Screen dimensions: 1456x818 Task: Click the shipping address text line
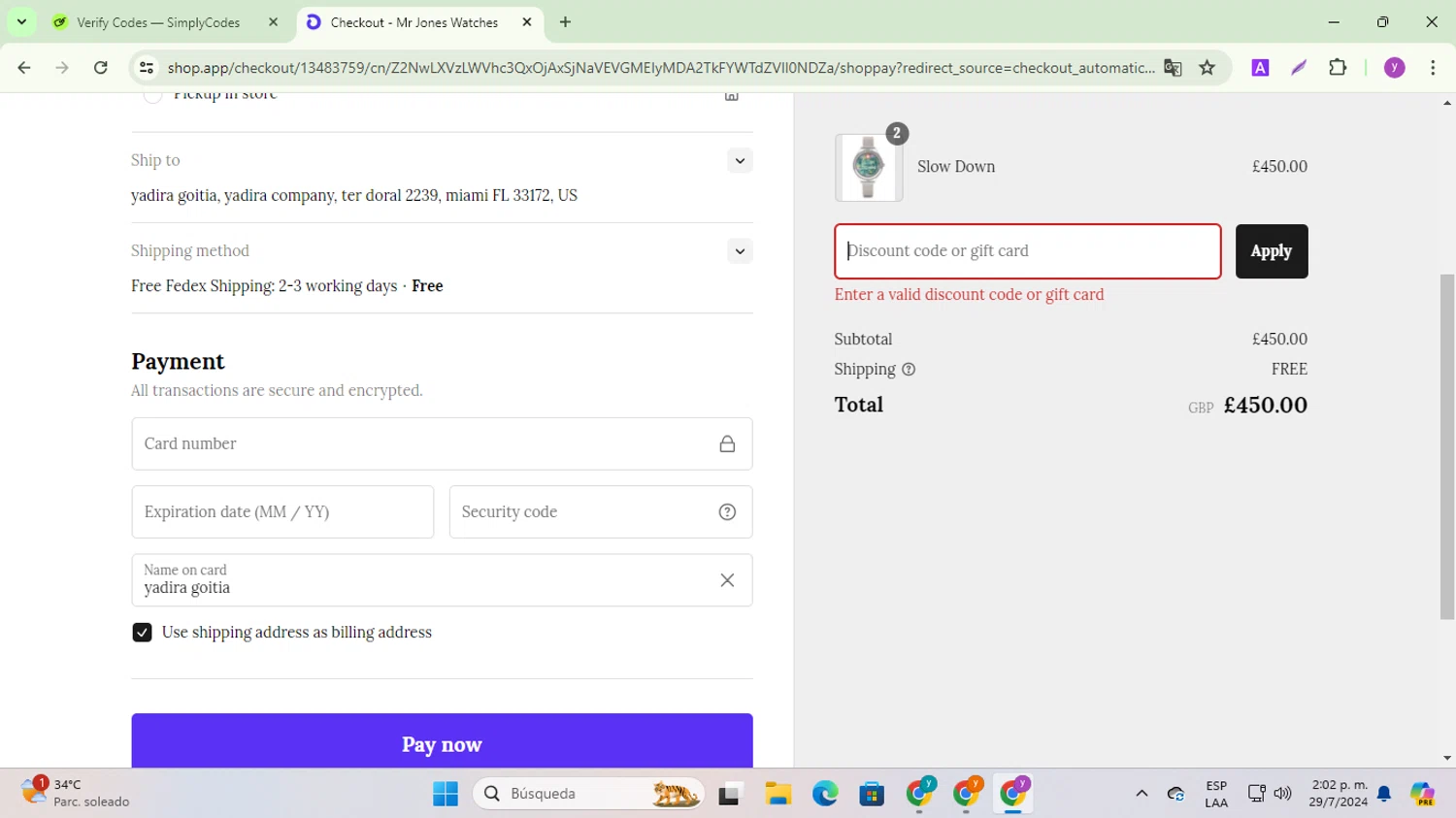click(354, 196)
